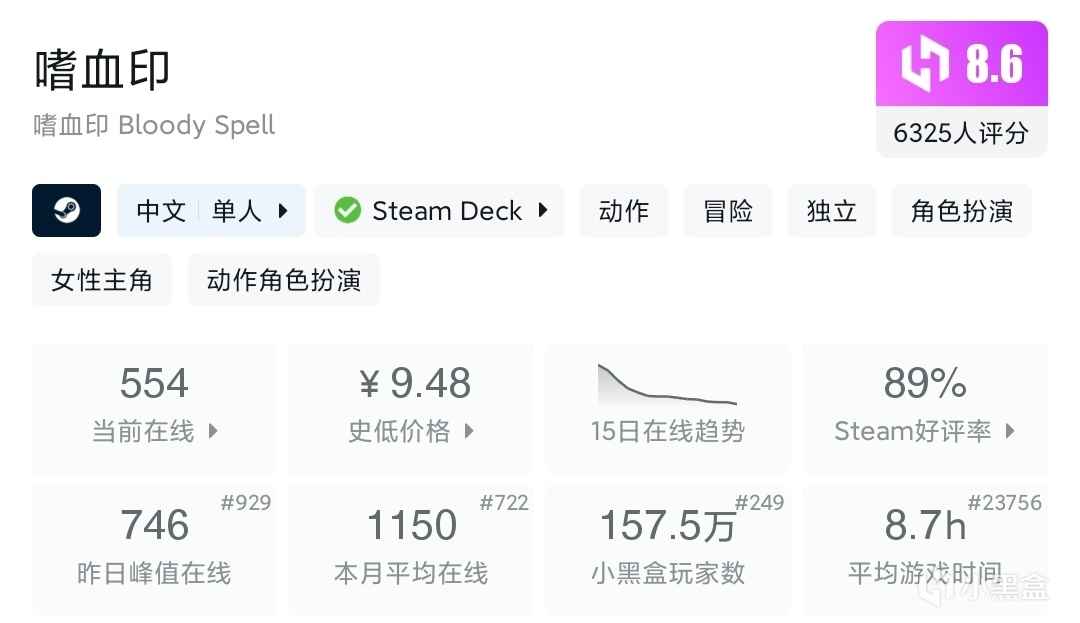Select the 女性主角 tag
Viewport: 1080px width, 623px height.
tap(102, 280)
